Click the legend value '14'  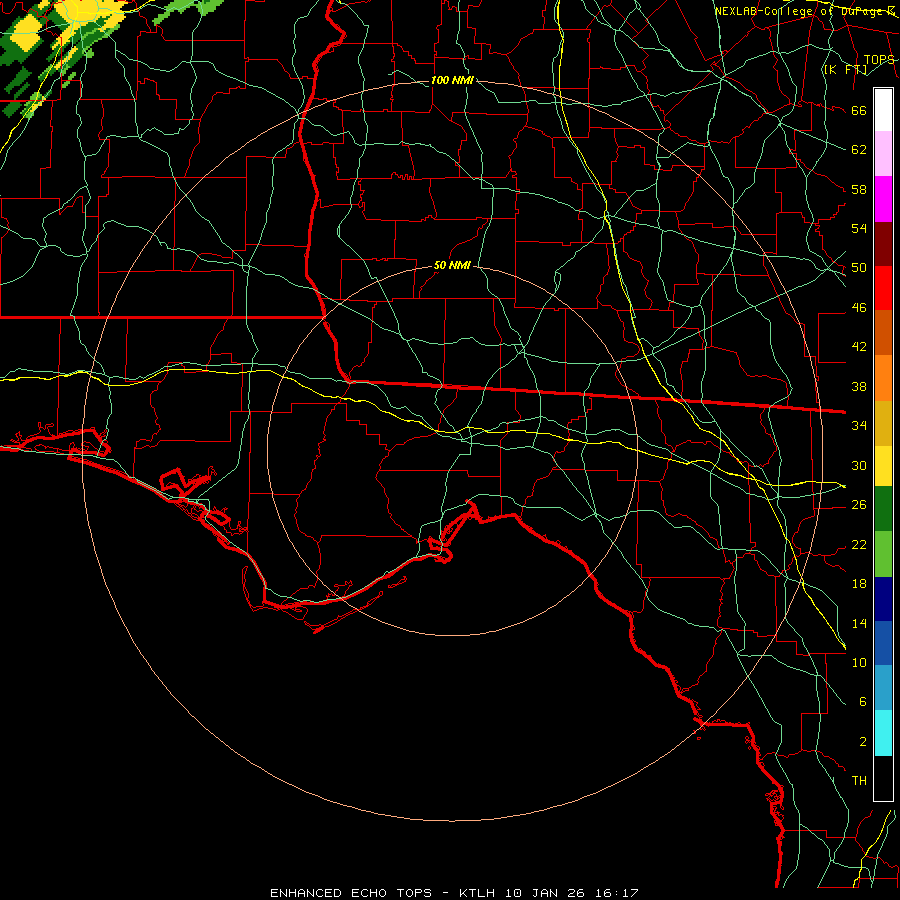click(x=859, y=623)
